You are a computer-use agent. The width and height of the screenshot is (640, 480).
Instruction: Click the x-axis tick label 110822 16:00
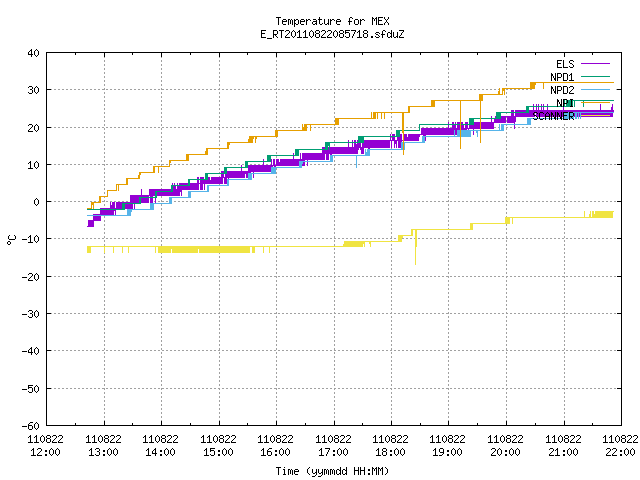276,446
